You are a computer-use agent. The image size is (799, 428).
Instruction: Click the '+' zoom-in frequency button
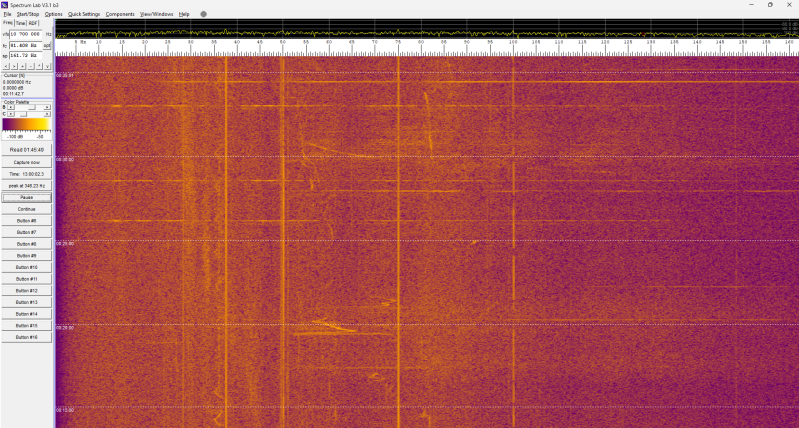[22, 66]
